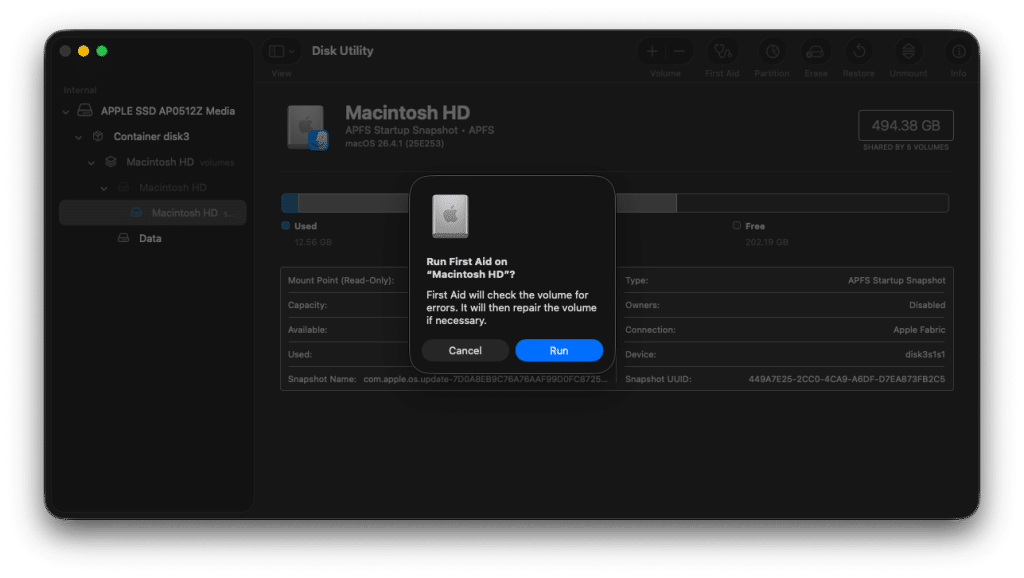Click the Erase toolbar icon
Viewport: 1024px width, 578px height.
click(x=815, y=51)
